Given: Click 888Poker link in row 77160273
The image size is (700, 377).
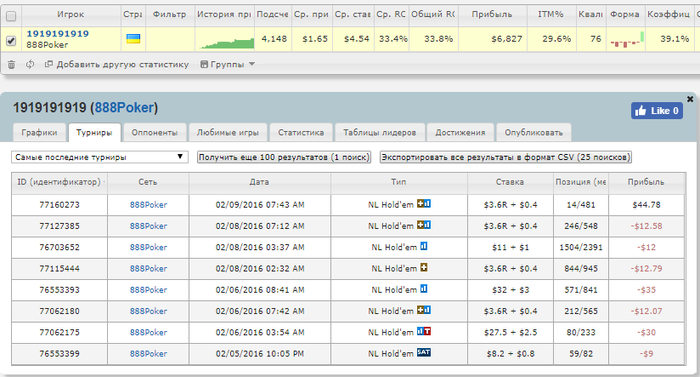Looking at the screenshot, I should [x=148, y=205].
